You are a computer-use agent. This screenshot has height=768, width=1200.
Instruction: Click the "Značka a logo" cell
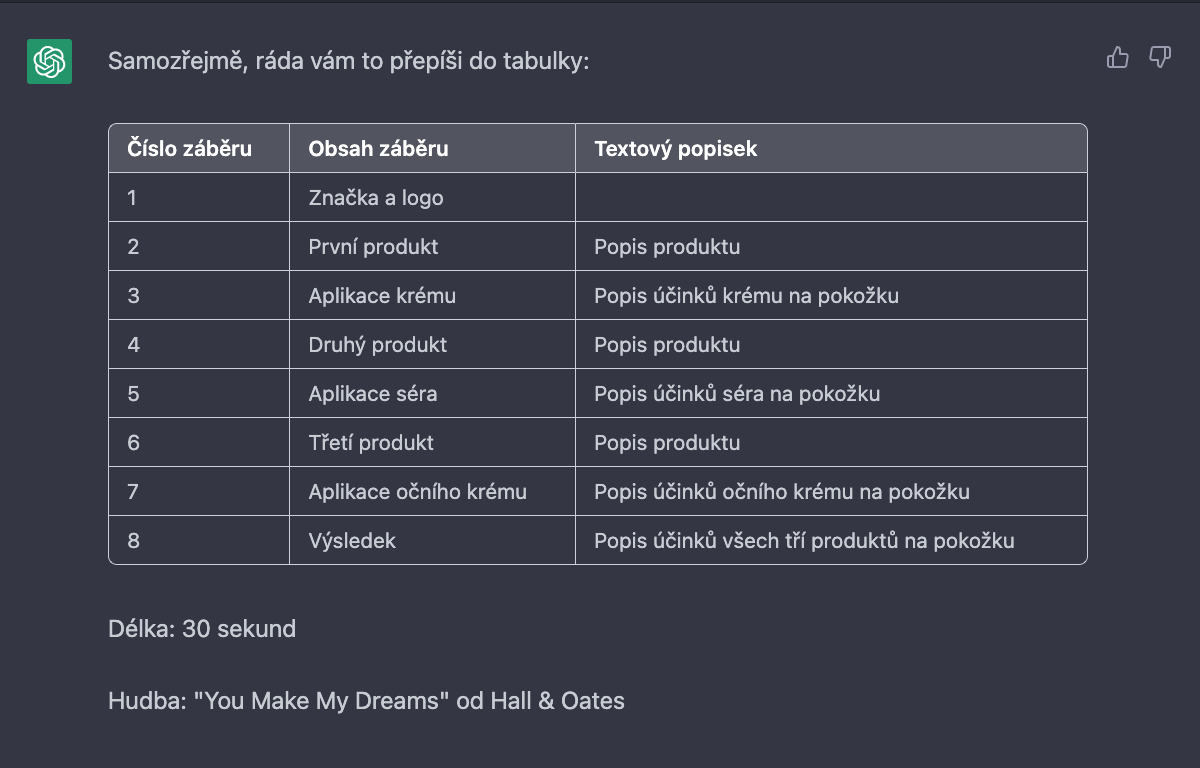(x=432, y=198)
